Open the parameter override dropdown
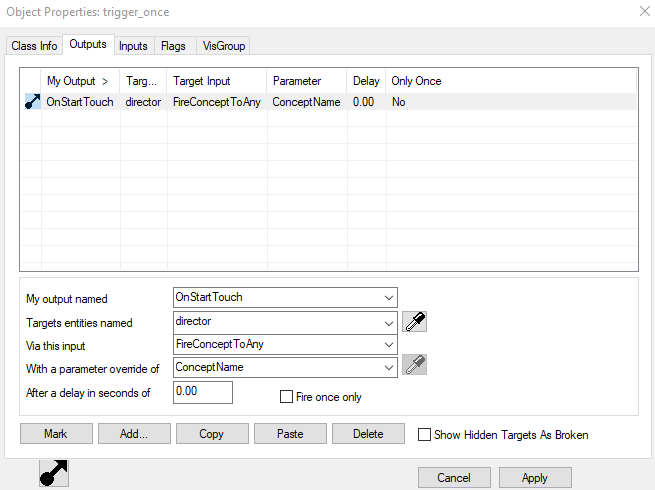Viewport: 655px width, 490px height. coord(388,367)
